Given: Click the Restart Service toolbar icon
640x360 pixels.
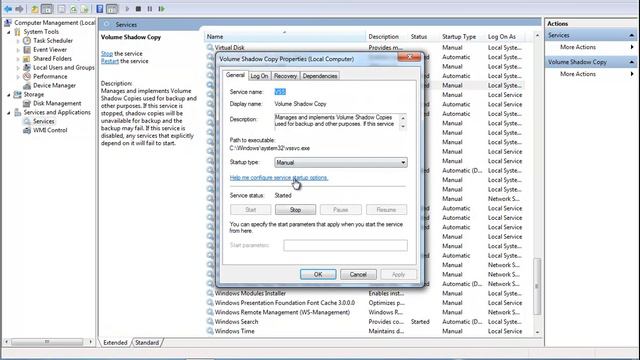Looking at the screenshot, I should 162,9.
